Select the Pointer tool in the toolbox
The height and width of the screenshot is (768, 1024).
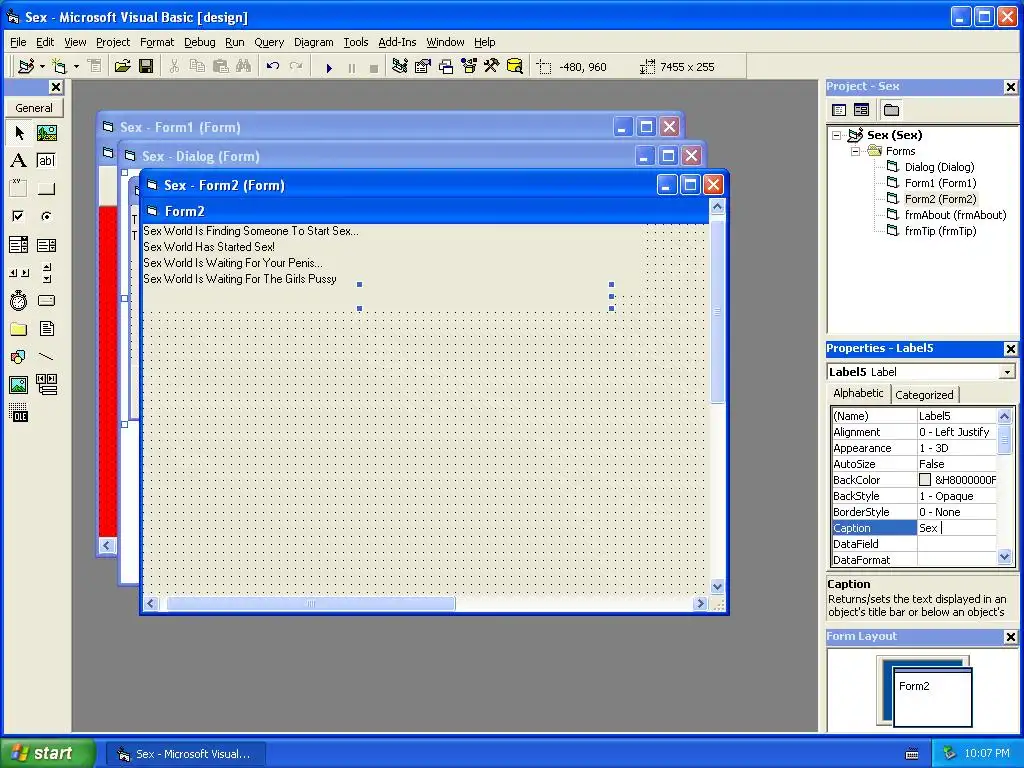tap(19, 133)
